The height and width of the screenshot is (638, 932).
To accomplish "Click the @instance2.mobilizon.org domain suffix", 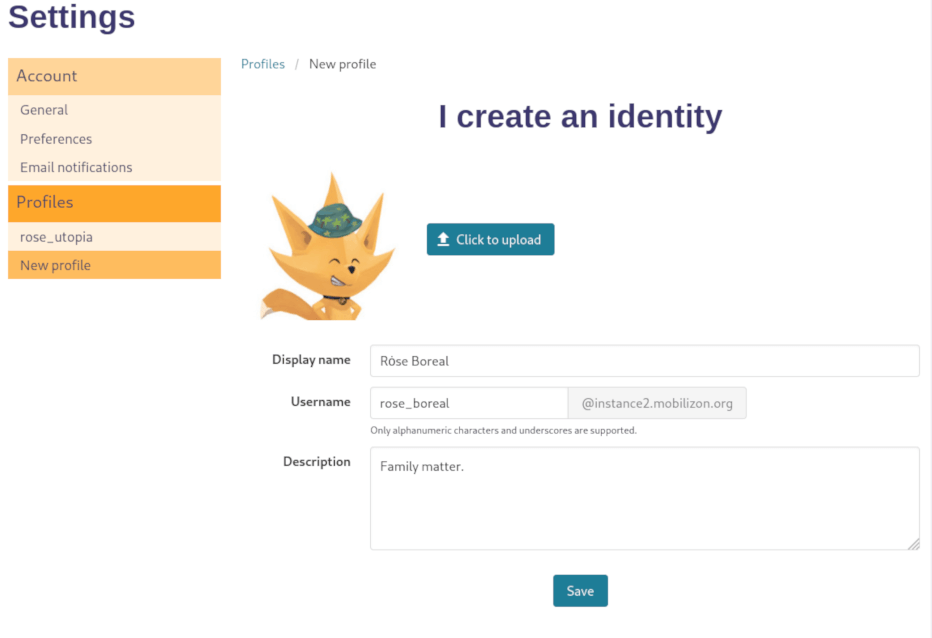I will [657, 403].
